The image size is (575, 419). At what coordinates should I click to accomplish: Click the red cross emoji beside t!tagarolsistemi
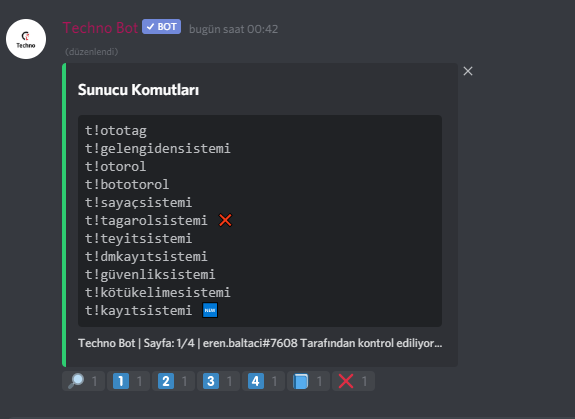pos(225,220)
